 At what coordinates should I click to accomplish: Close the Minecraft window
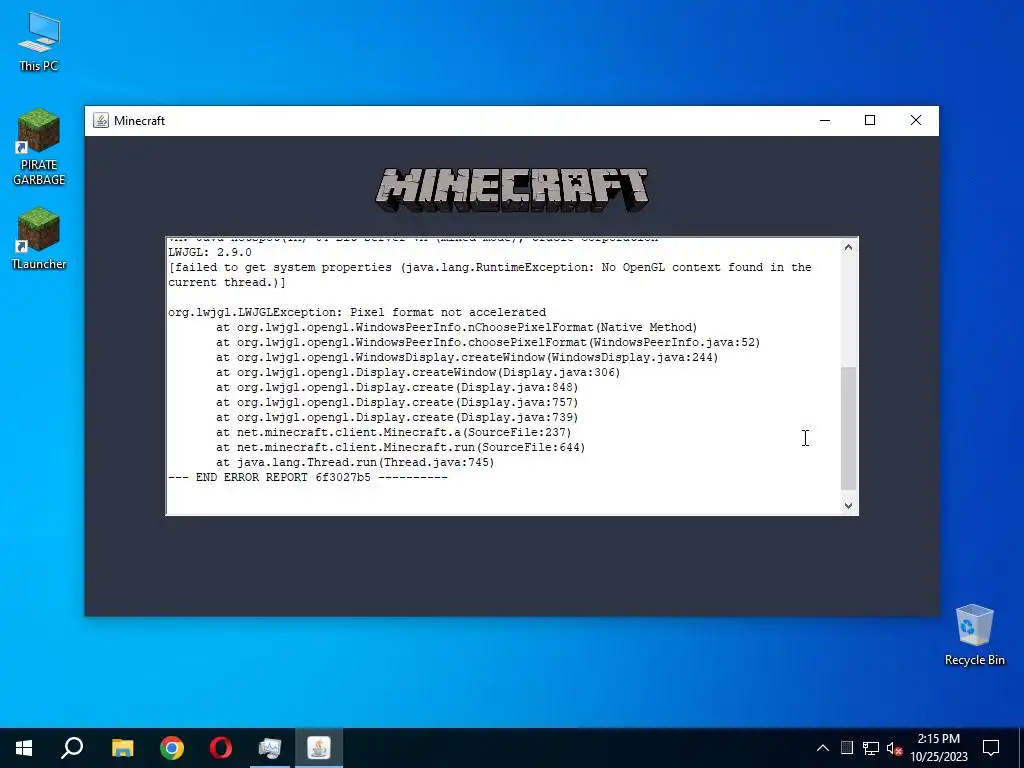[916, 120]
